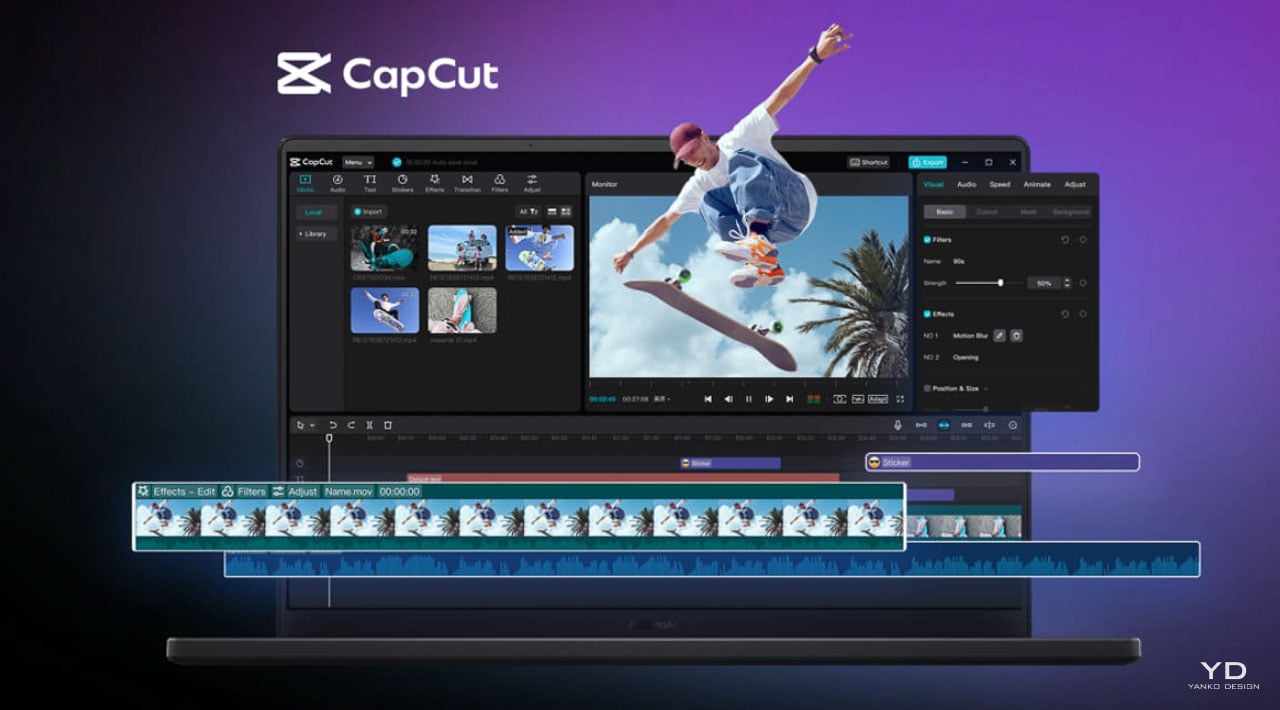The image size is (1280, 710).
Task: Click the filter Strength slider handle
Action: tap(1000, 283)
